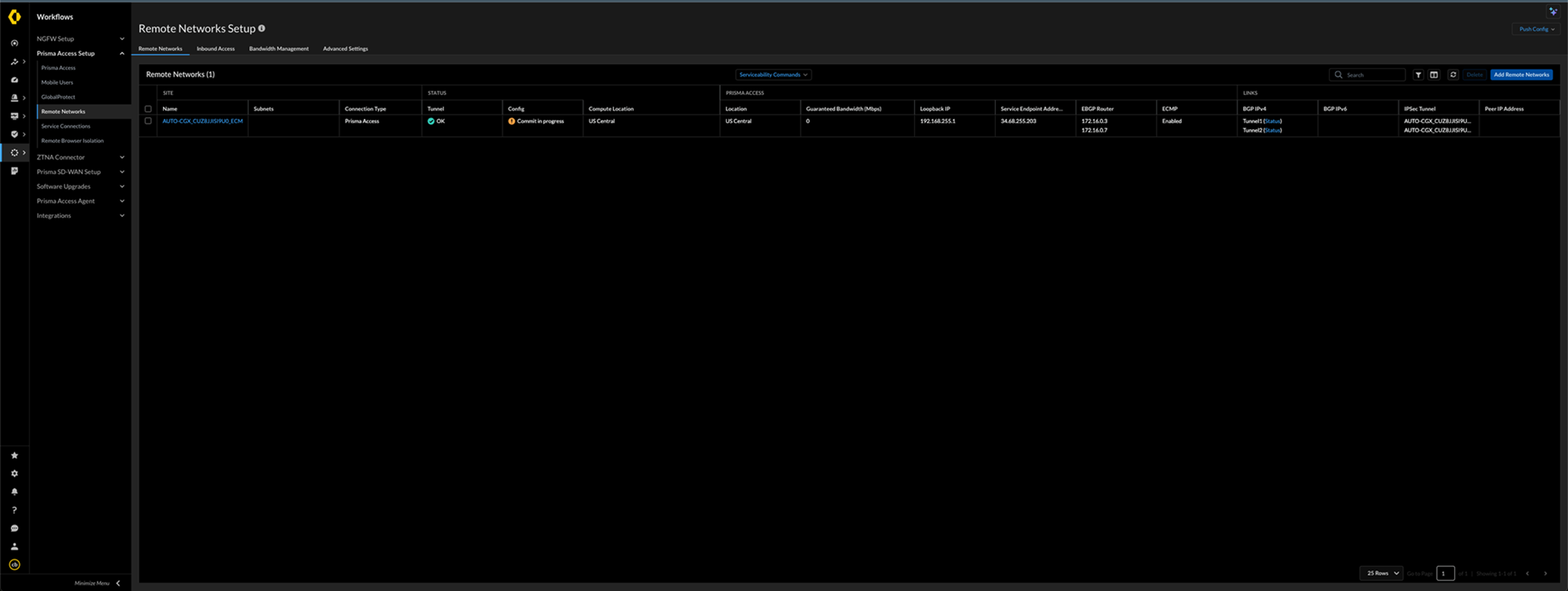Open the AUTO-CGX_CUZ8JJISI9U0_ECM network link
This screenshot has width=1568, height=591.
[202, 121]
